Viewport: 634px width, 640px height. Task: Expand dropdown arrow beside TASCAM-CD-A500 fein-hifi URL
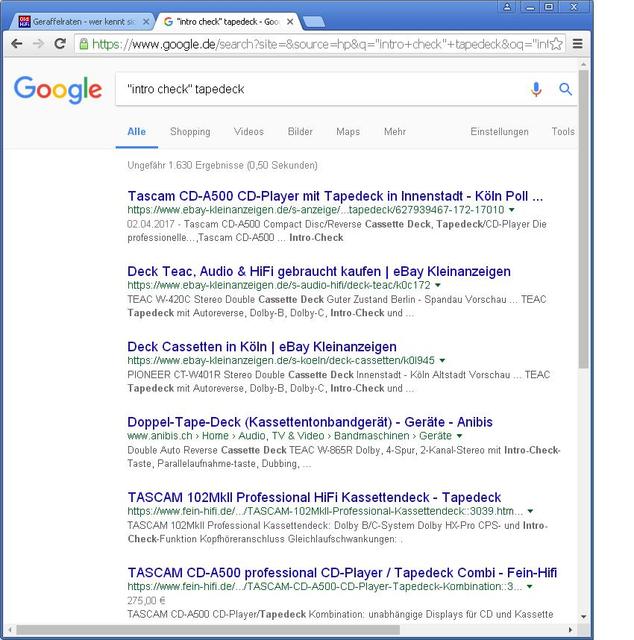coord(529,587)
